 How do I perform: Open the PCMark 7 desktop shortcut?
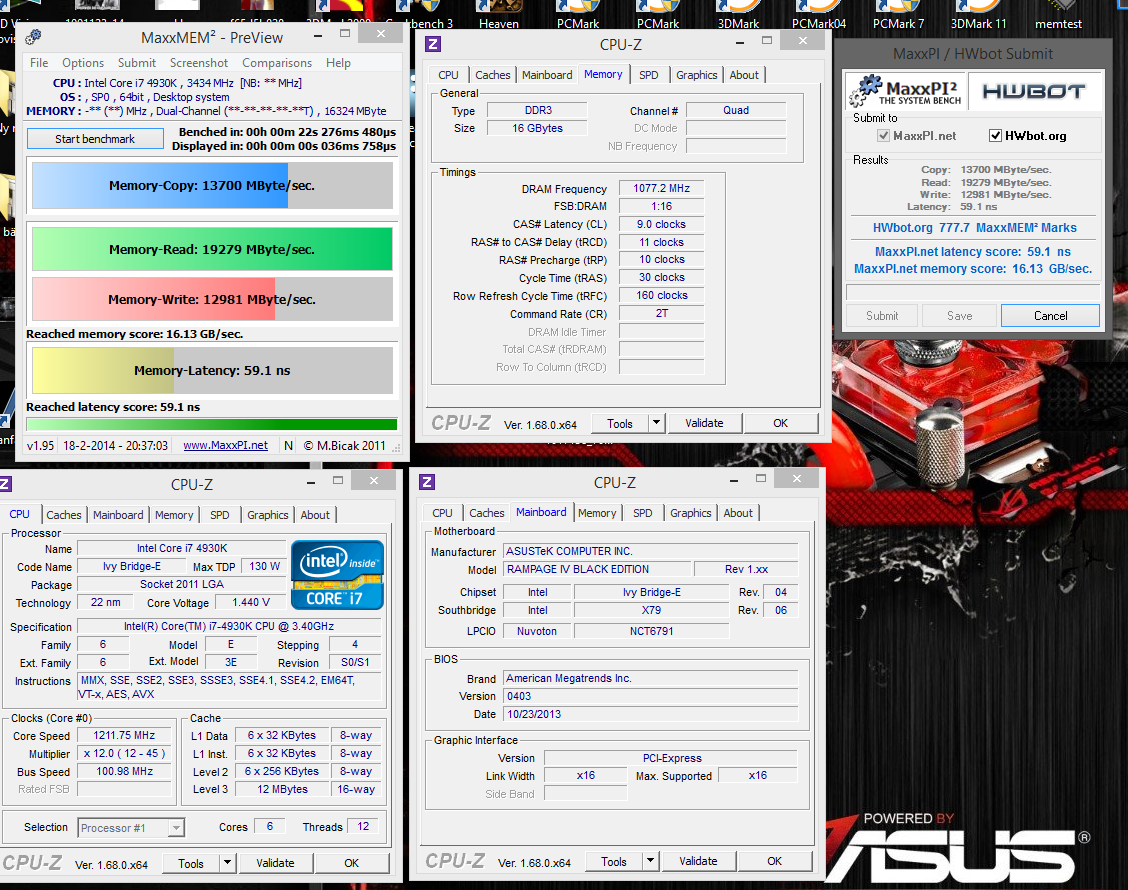pyautogui.click(x=899, y=16)
